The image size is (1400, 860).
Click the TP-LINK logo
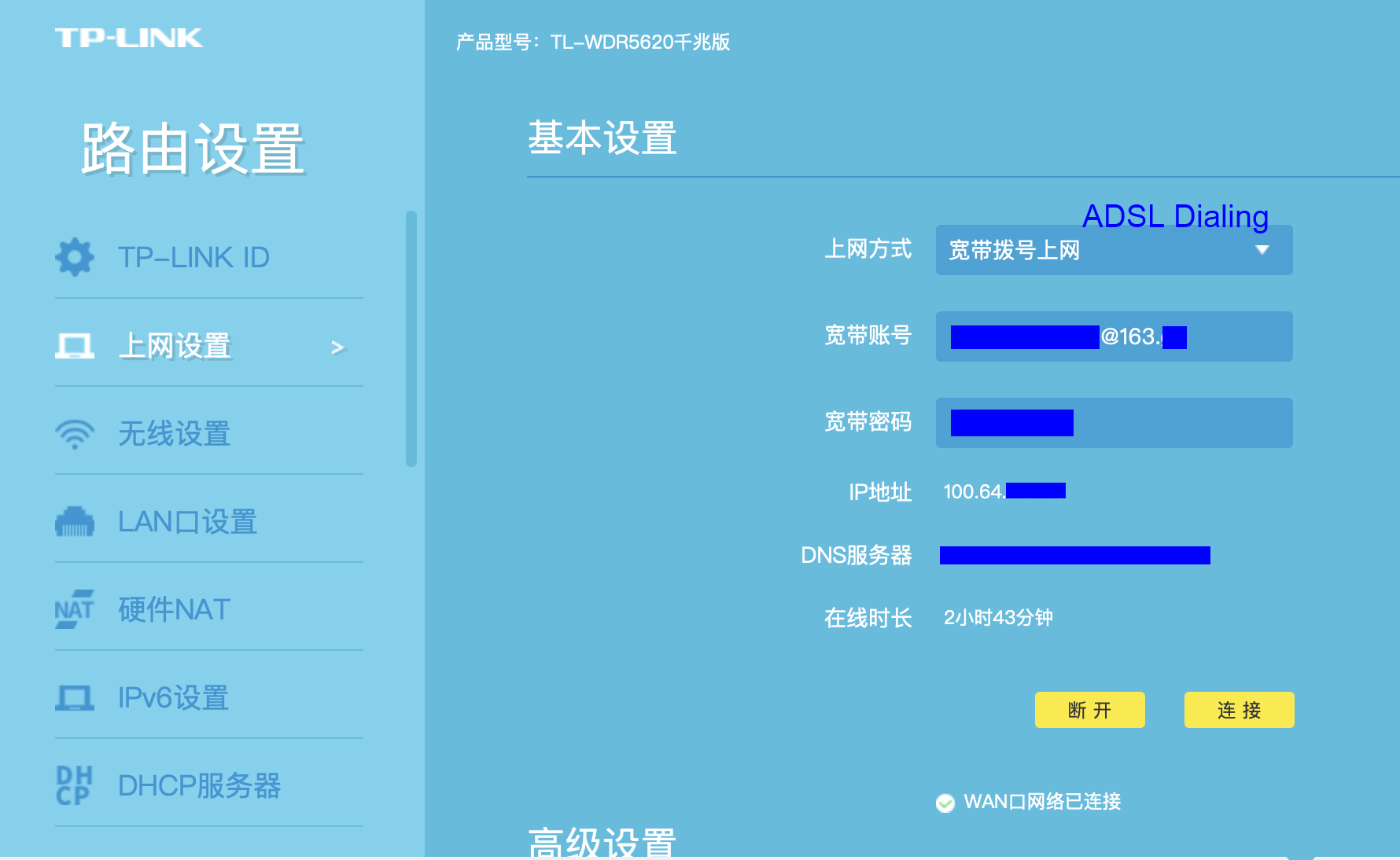(x=129, y=38)
